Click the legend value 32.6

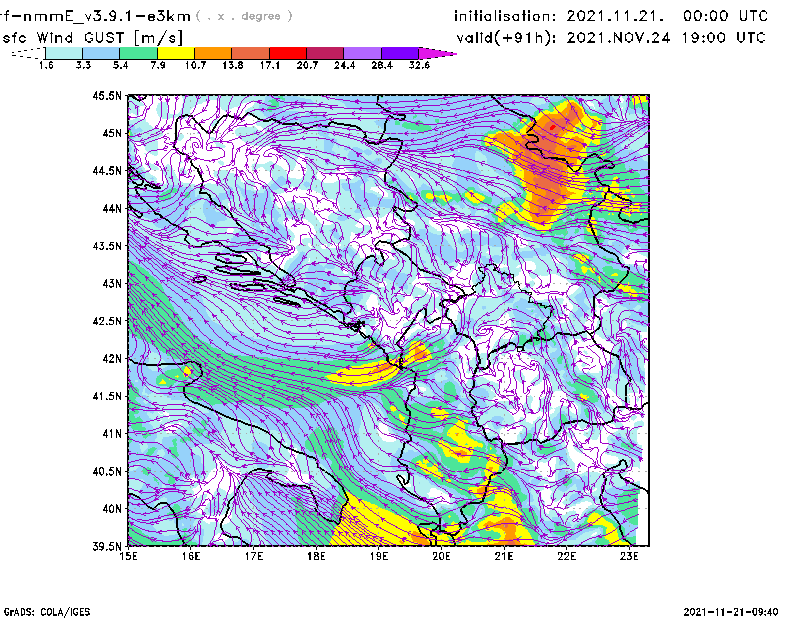pyautogui.click(x=419, y=65)
